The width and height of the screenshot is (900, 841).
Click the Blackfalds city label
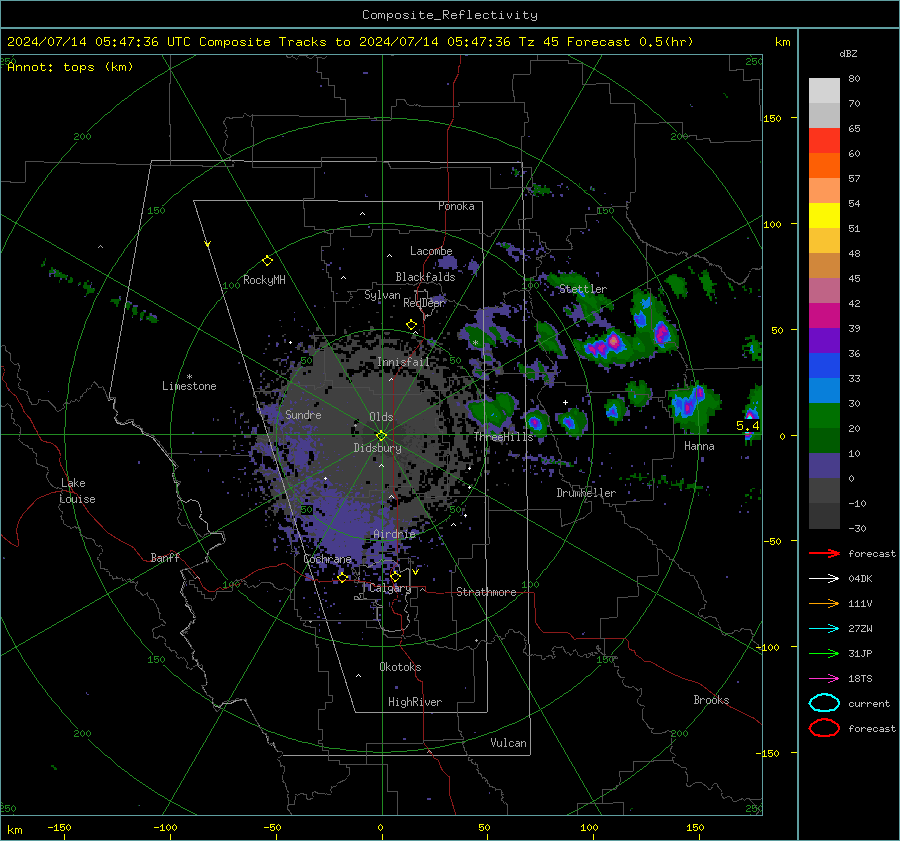425,277
